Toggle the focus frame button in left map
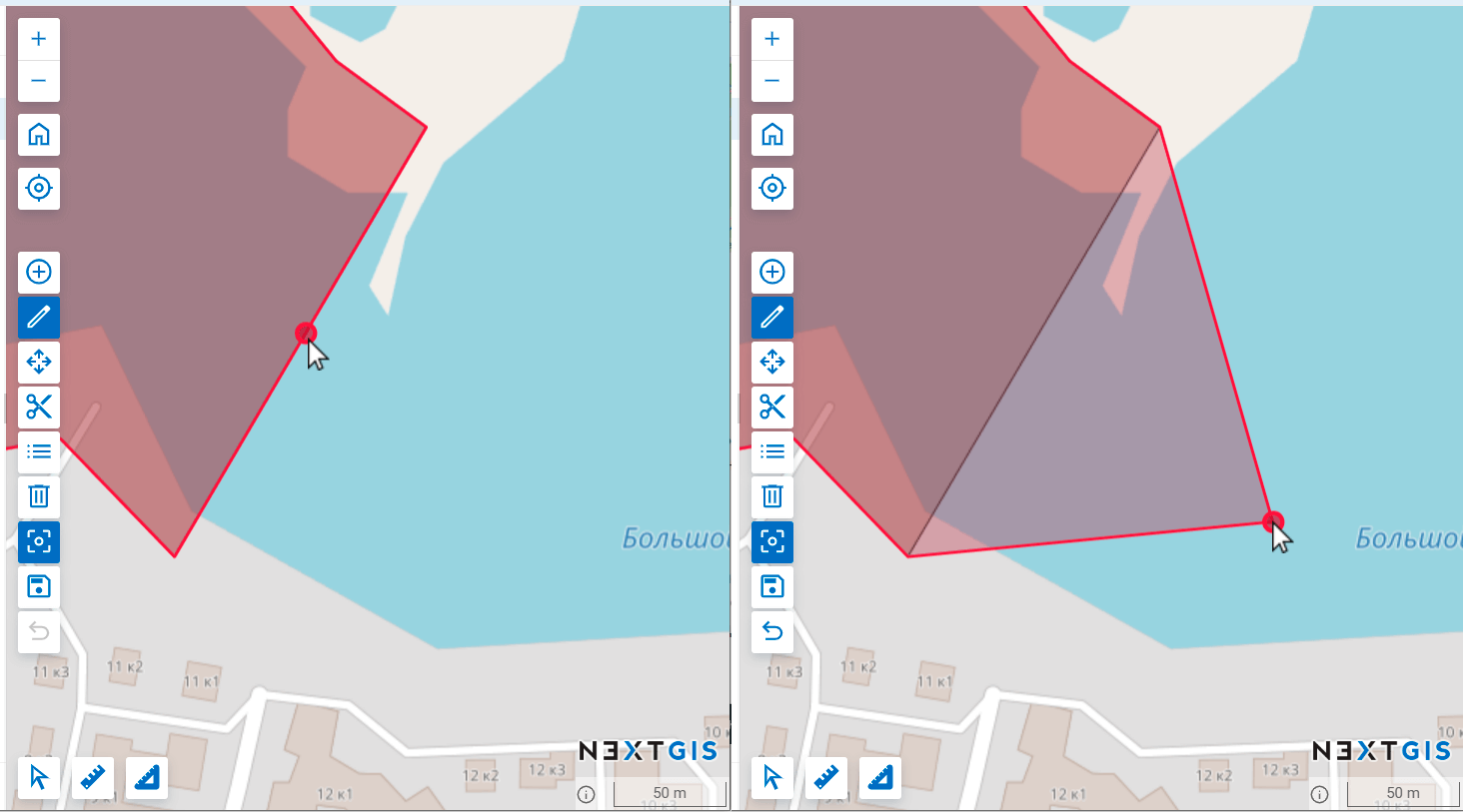This screenshot has height=812, width=1463. click(x=39, y=541)
